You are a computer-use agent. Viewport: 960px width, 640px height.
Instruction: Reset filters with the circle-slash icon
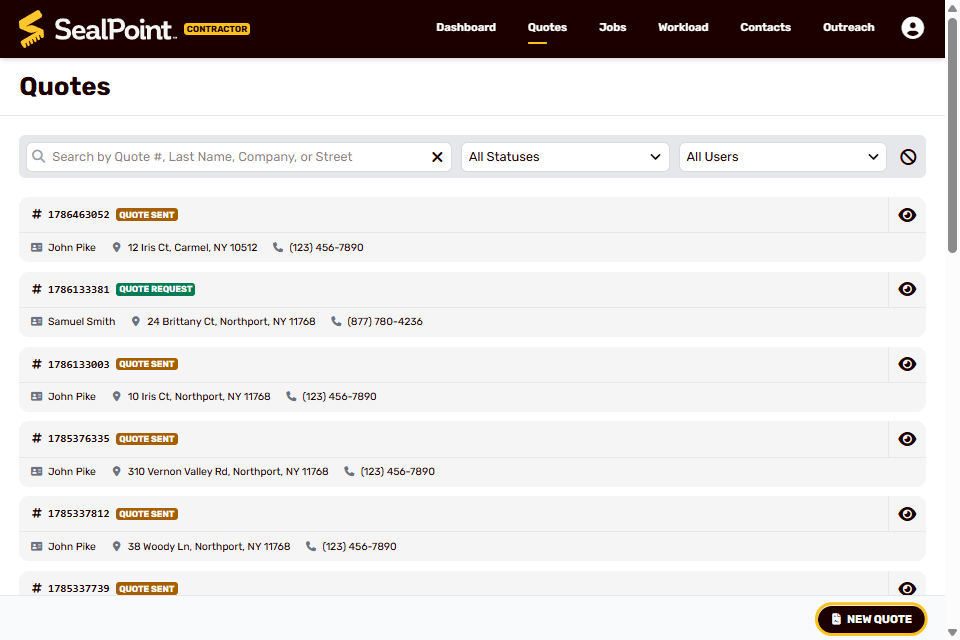[908, 157]
